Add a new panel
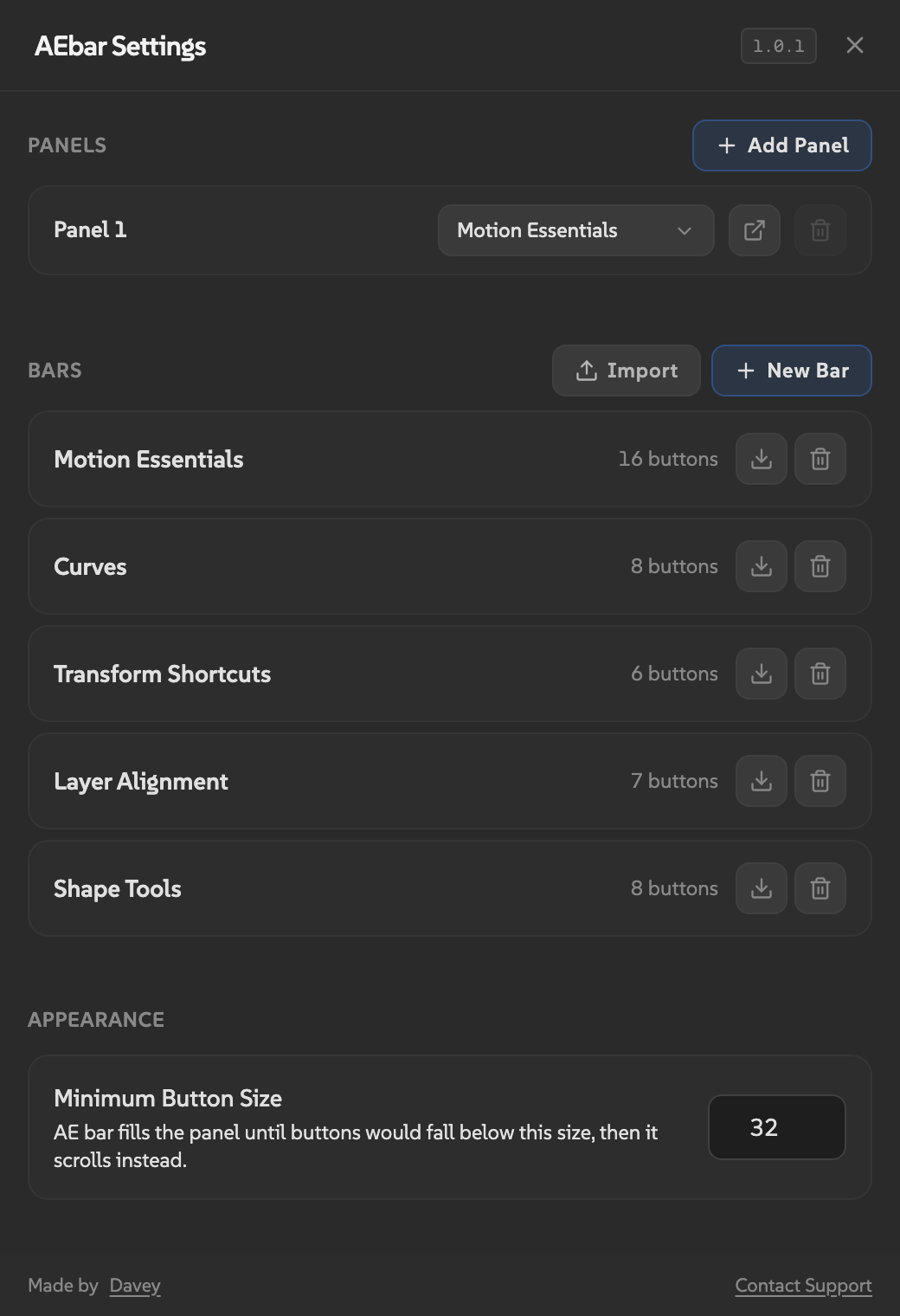Image resolution: width=900 pixels, height=1316 pixels. click(781, 145)
